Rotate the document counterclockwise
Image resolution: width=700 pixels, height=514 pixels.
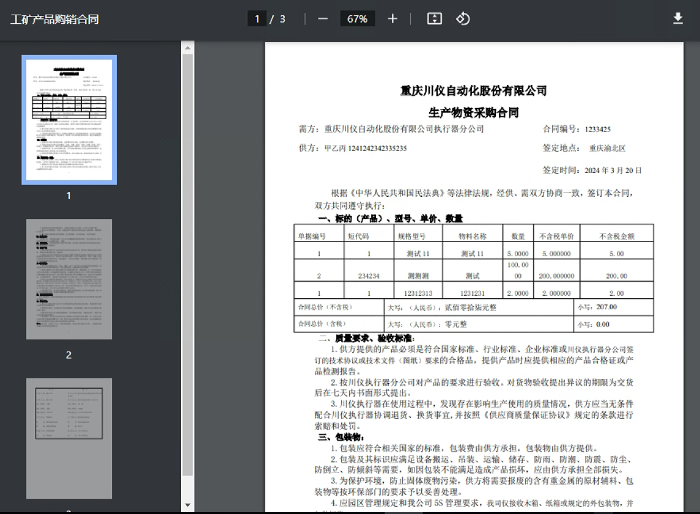[463, 18]
